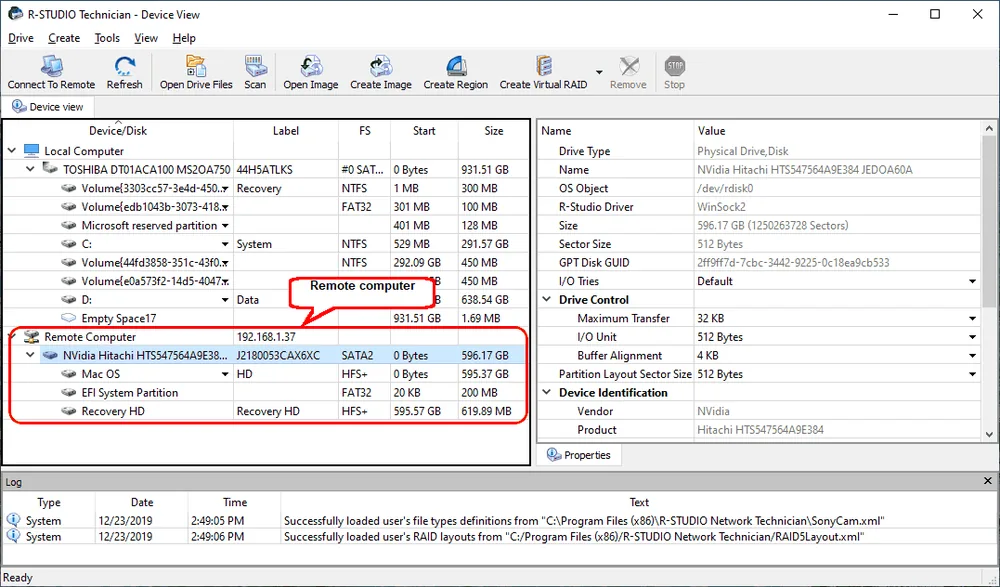This screenshot has width=1000, height=587.
Task: Close the Log panel
Action: pyautogui.click(x=988, y=481)
